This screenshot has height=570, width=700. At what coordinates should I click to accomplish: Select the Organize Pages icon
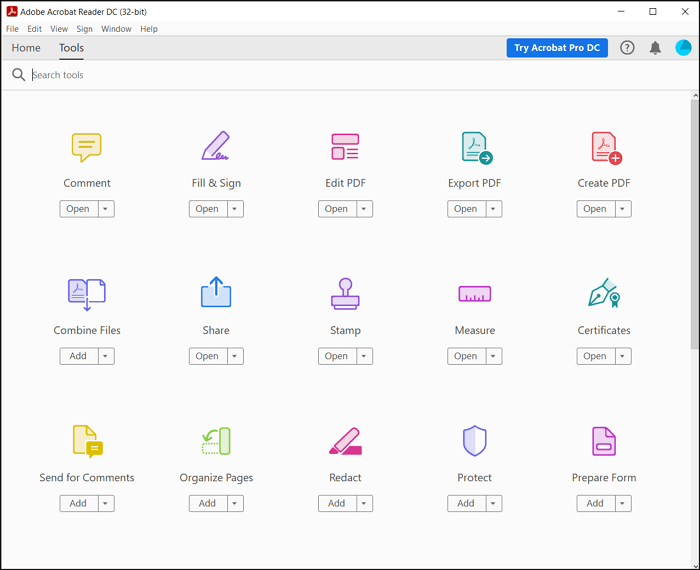point(216,441)
